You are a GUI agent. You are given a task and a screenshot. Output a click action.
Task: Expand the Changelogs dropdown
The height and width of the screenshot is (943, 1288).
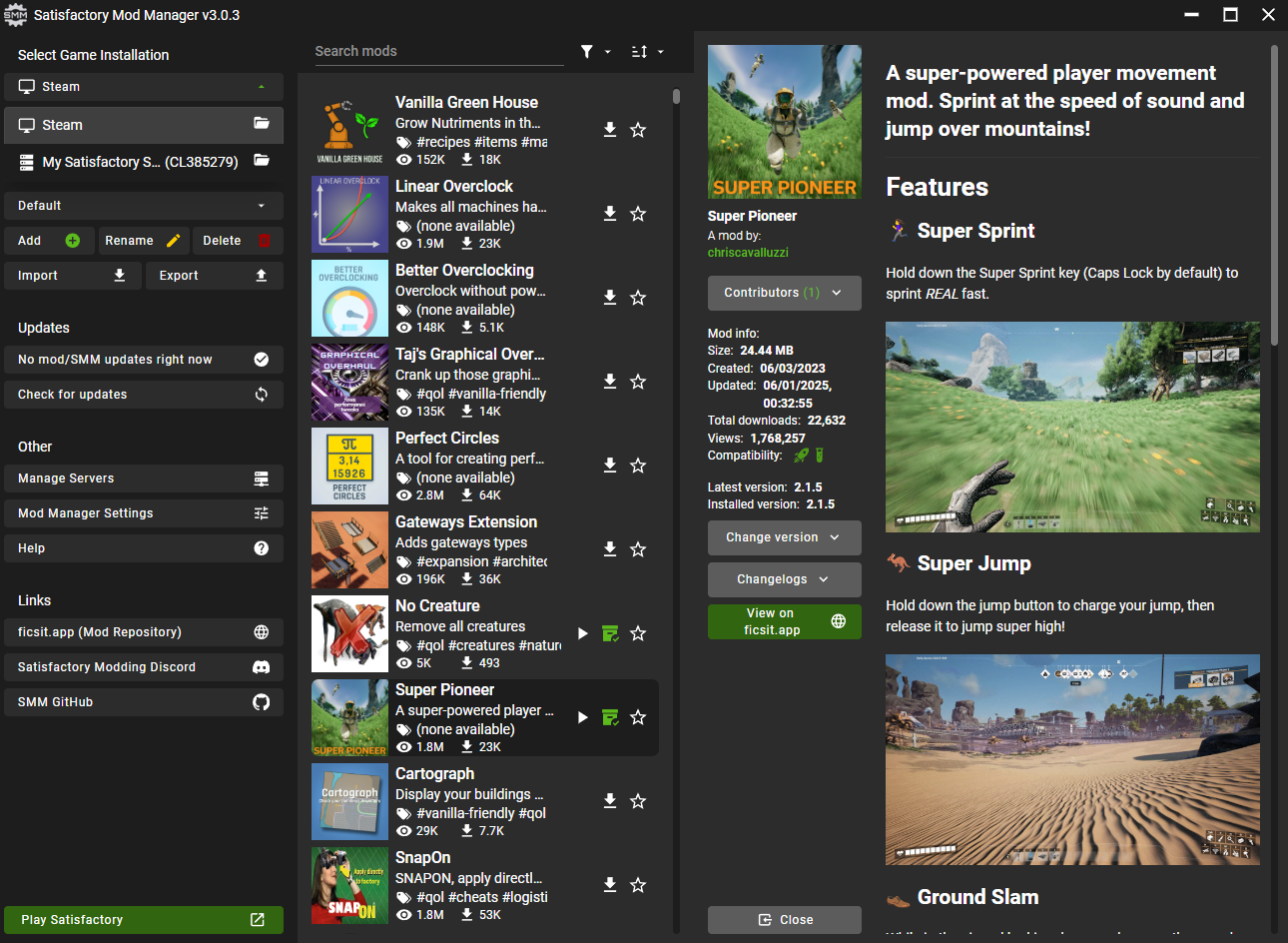click(x=785, y=579)
